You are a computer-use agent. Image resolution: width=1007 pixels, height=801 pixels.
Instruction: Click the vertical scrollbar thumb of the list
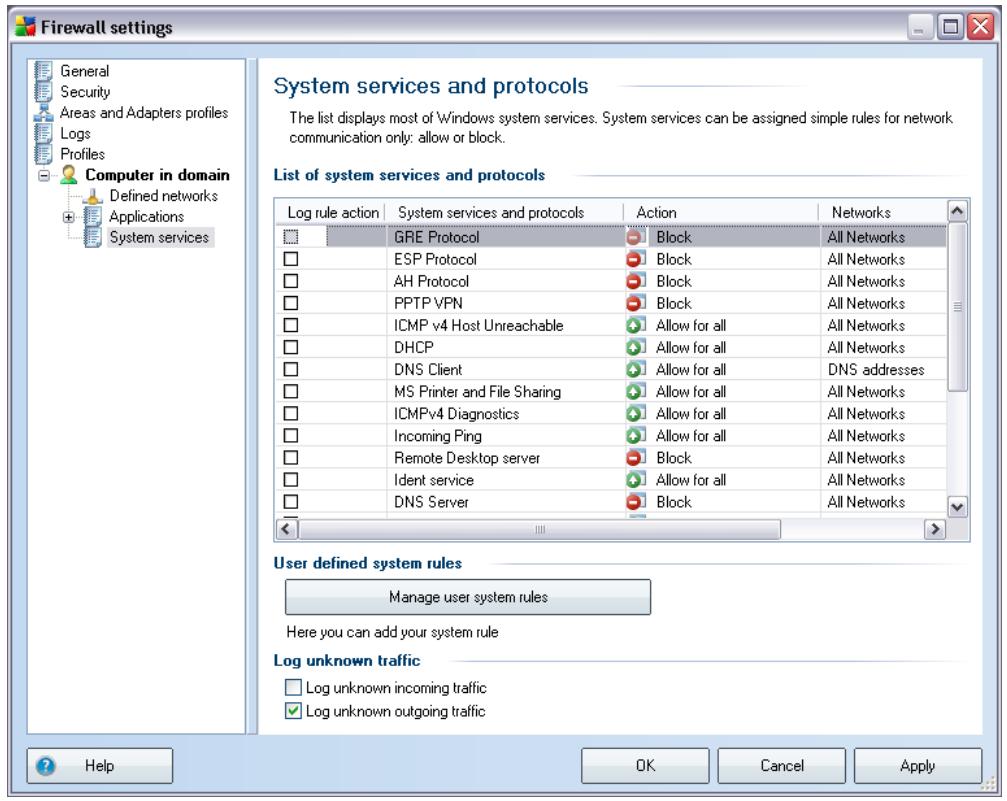tap(957, 306)
